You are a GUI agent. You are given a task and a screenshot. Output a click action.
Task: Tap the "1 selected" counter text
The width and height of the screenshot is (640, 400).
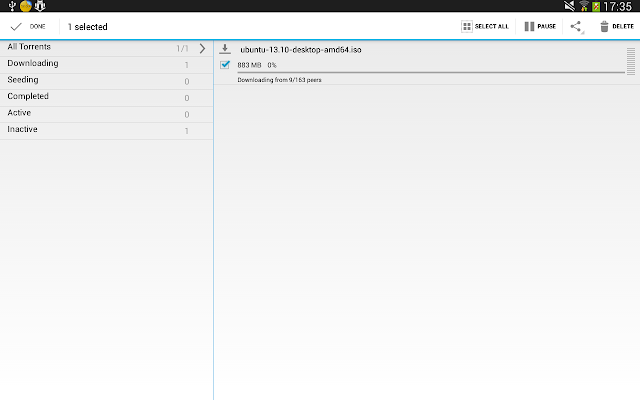pos(87,27)
